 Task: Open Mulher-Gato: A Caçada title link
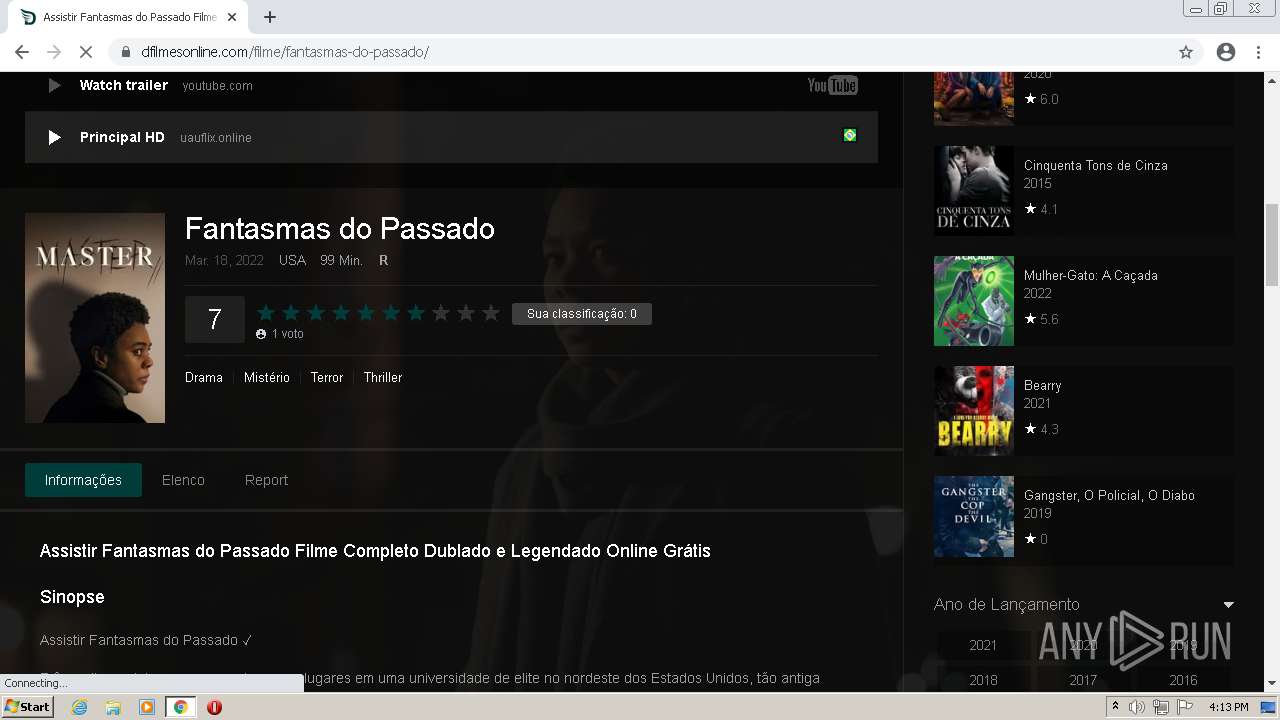(x=1091, y=276)
